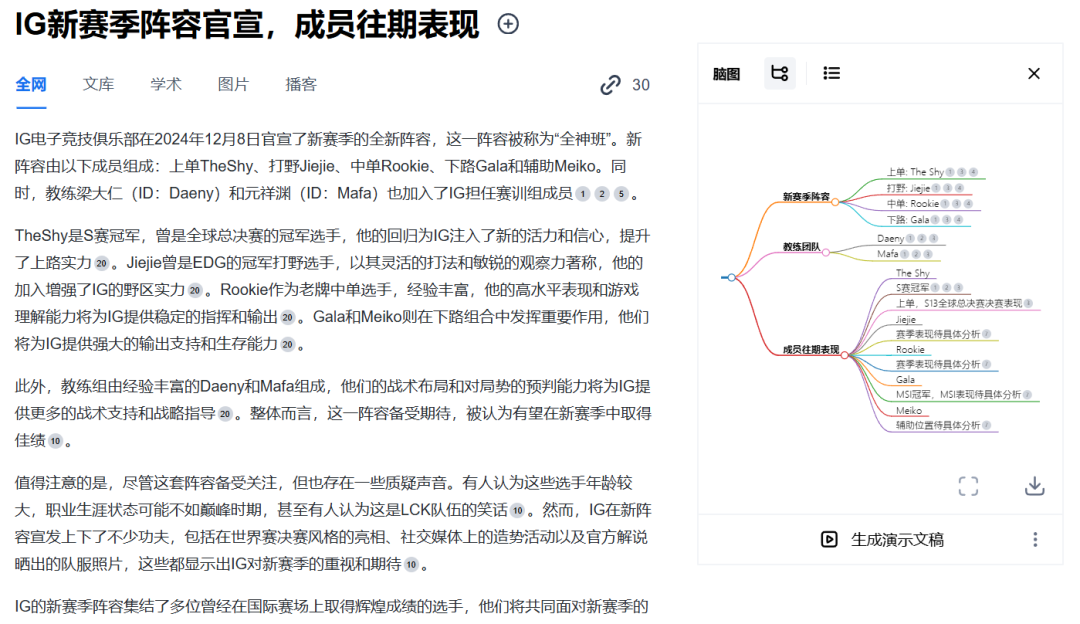Click badge 3 beside 中单: Rookie node

point(957,204)
